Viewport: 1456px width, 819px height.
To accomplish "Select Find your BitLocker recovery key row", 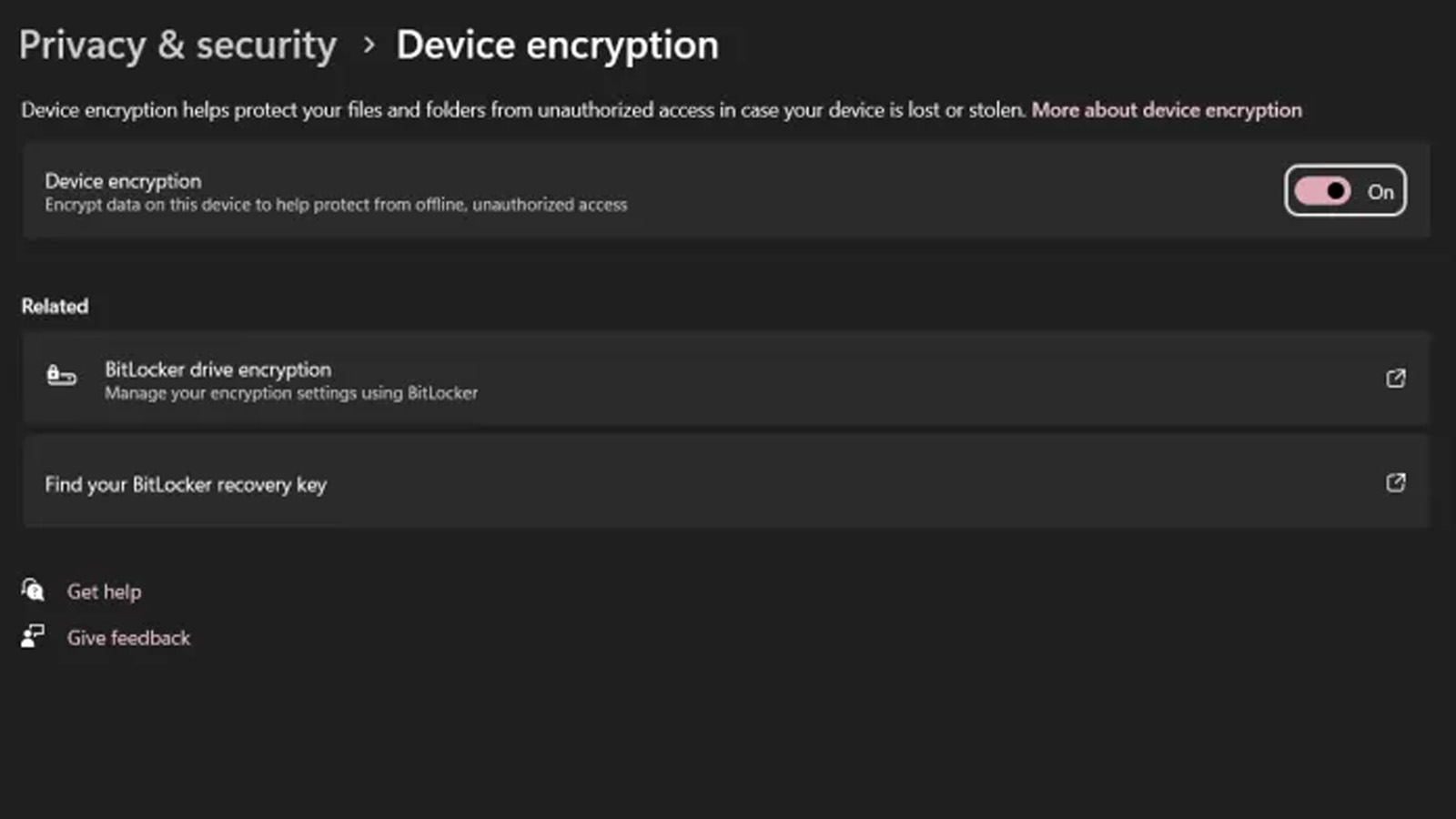I will coord(726,482).
